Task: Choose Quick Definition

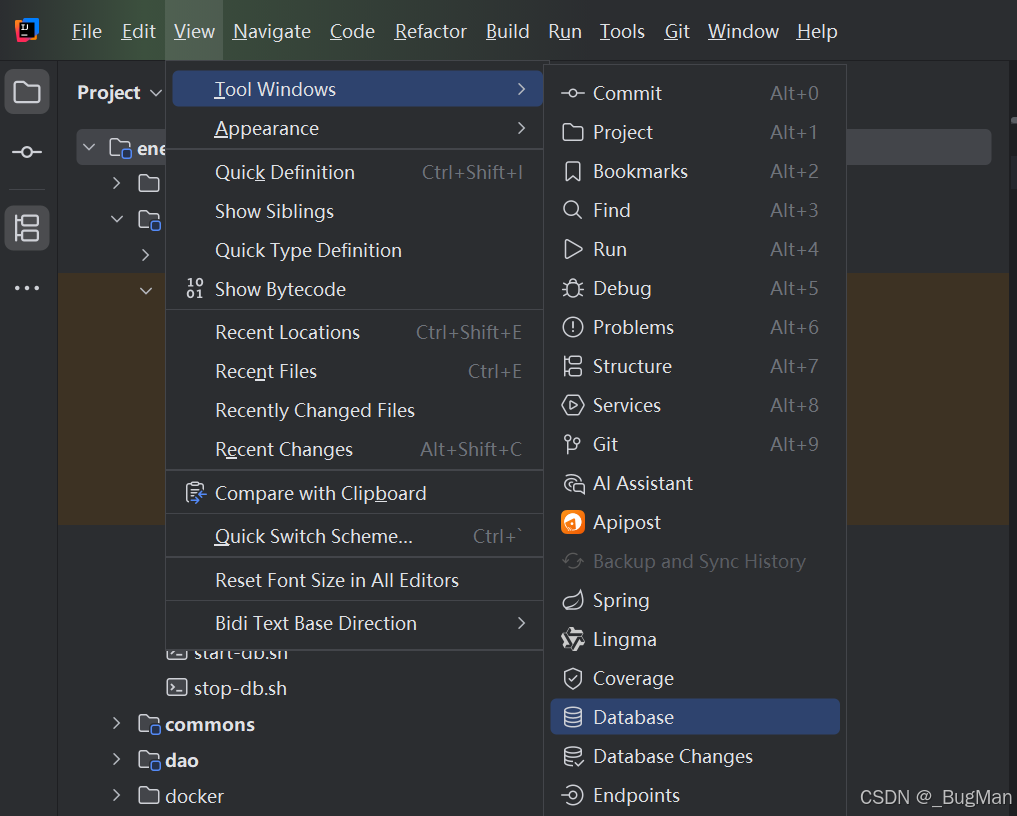Action: [x=355, y=172]
